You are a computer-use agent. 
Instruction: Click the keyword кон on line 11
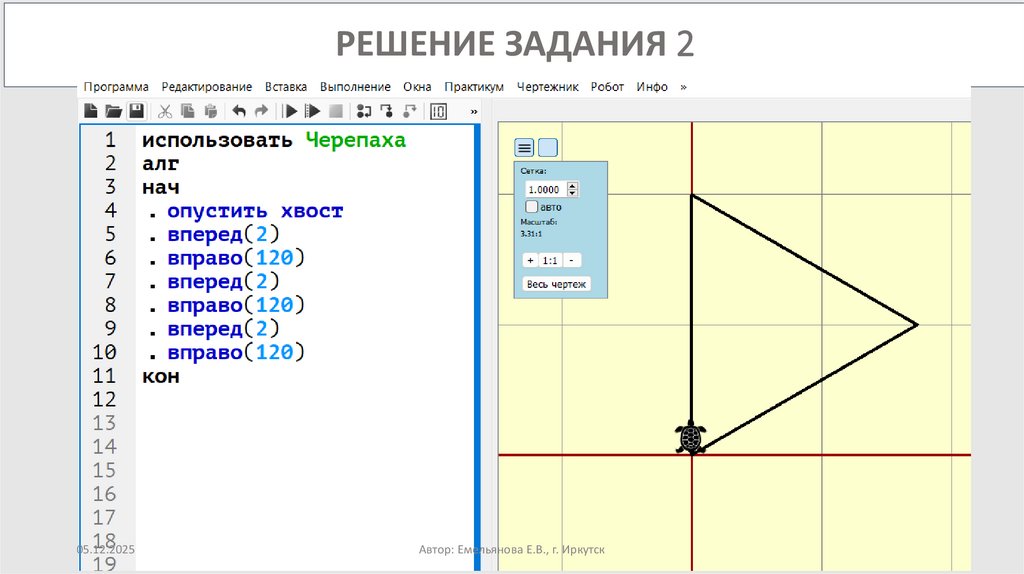pos(161,376)
